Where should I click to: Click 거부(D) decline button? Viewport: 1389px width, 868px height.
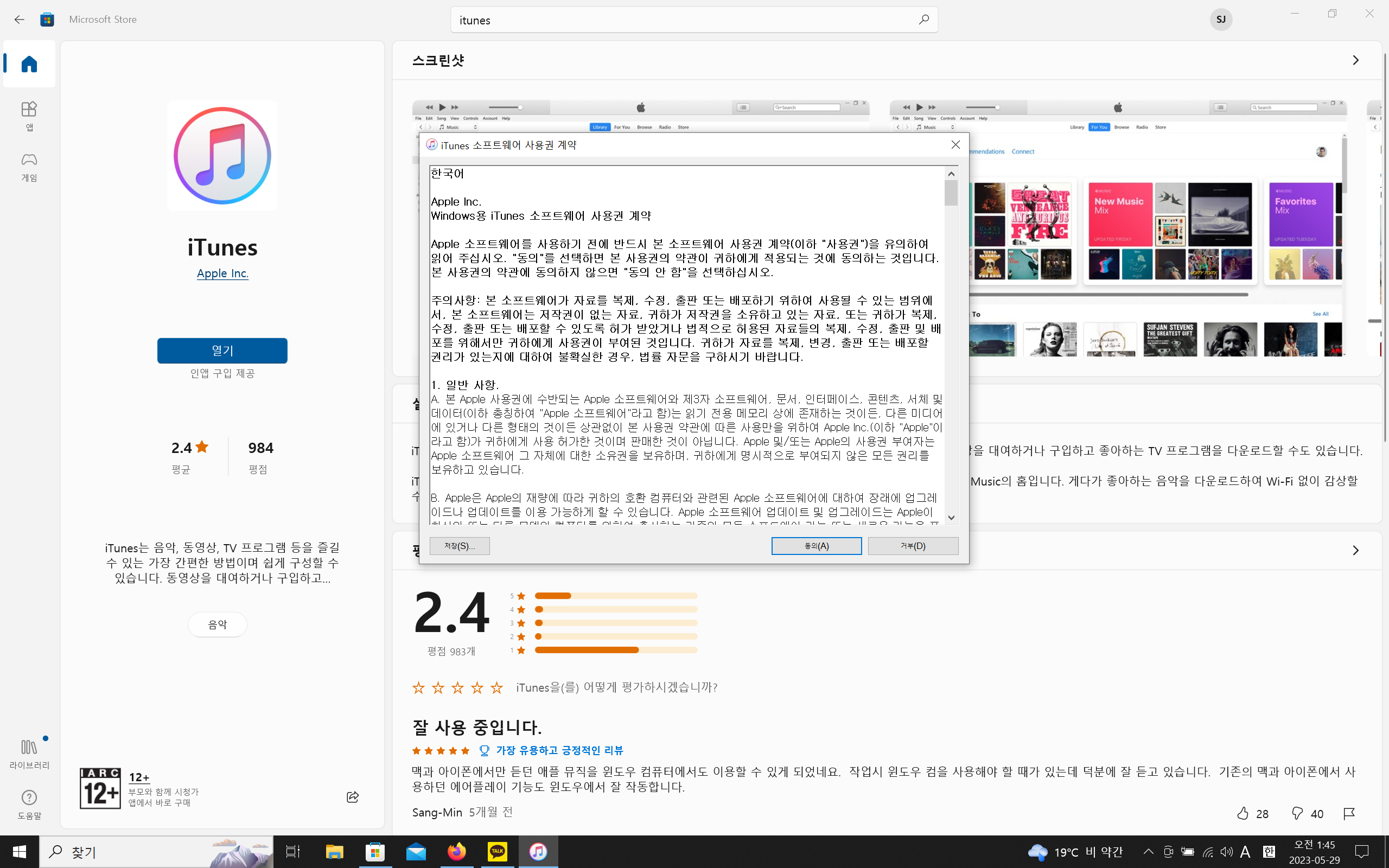(913, 546)
